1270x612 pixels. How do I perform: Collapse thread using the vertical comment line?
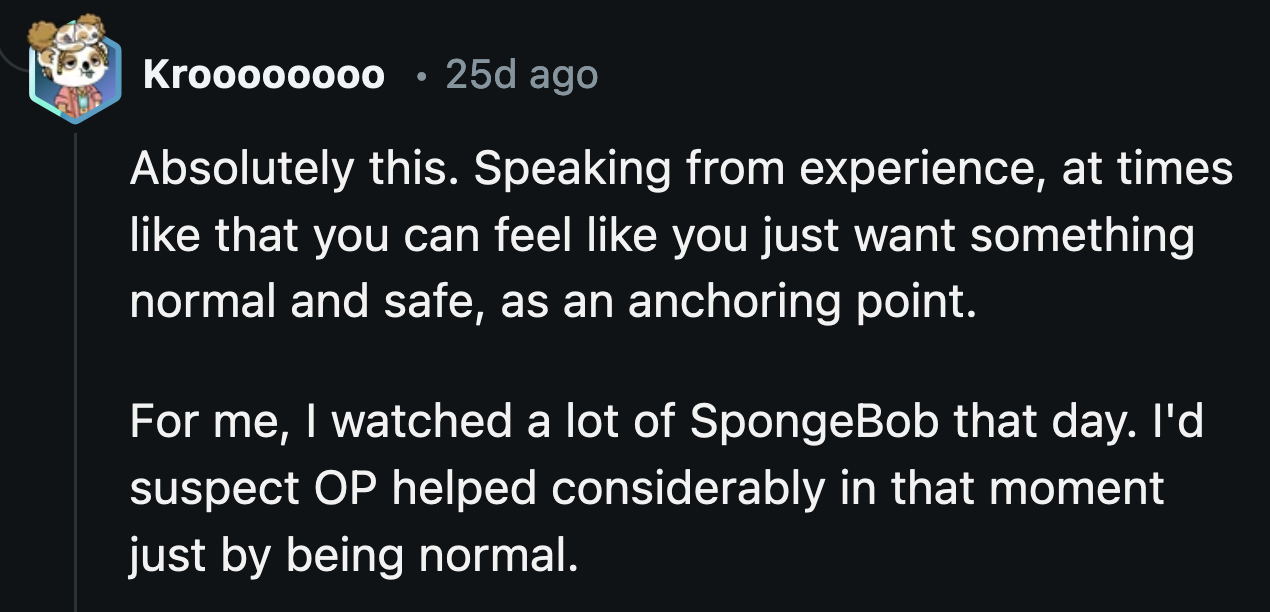(76, 370)
